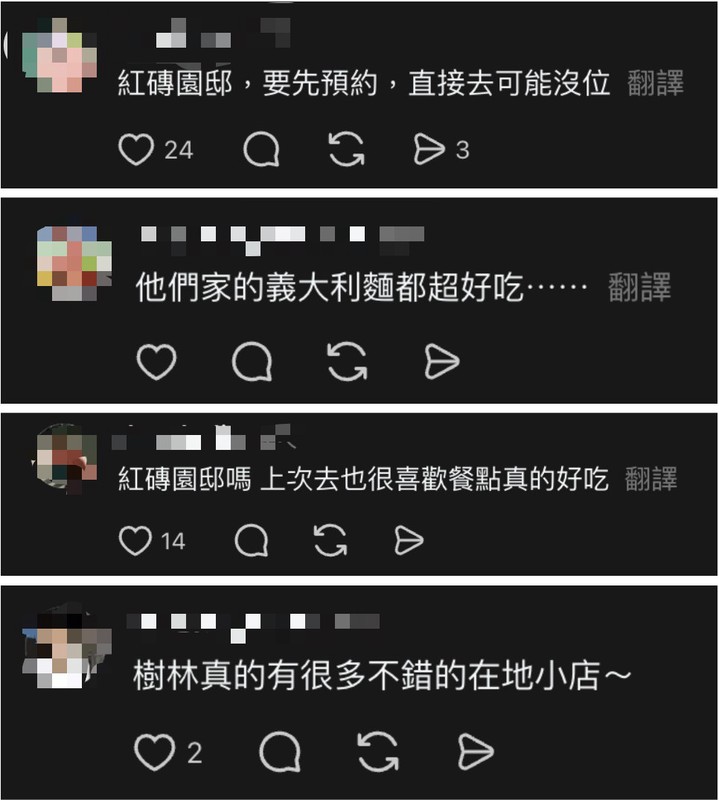Reply to the 餐點真的好吃 comment
Image resolution: width=719 pixels, height=800 pixels.
coord(251,540)
